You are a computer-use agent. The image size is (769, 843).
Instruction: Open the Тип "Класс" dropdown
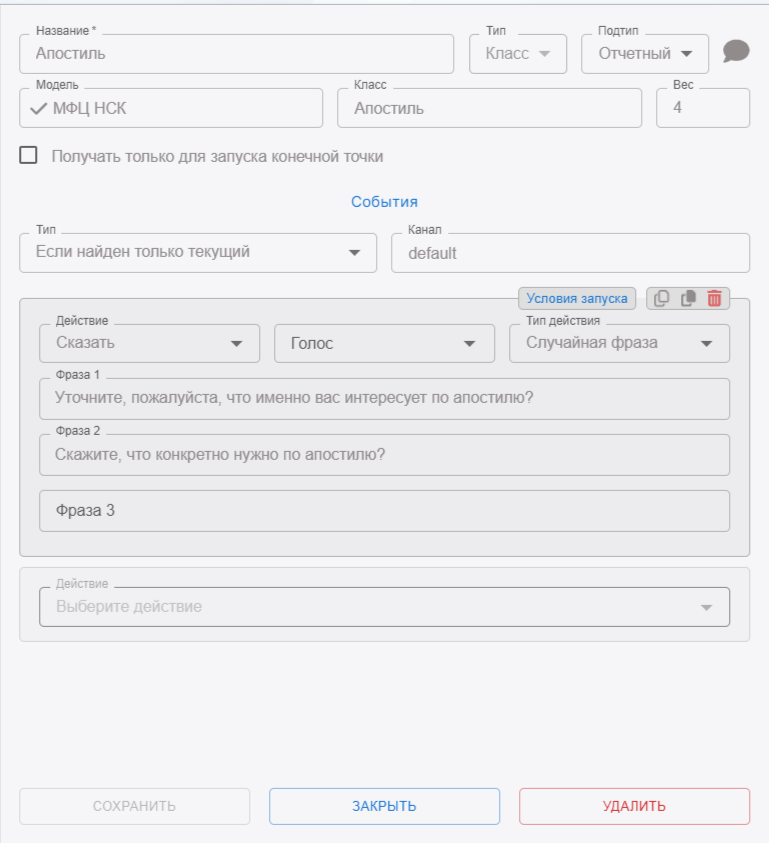click(x=518, y=54)
